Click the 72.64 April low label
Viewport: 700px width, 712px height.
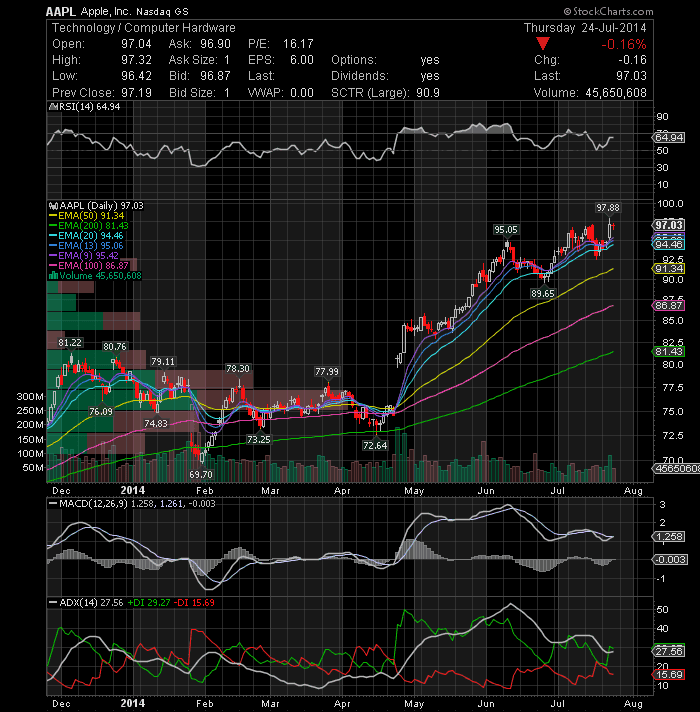coord(375,445)
